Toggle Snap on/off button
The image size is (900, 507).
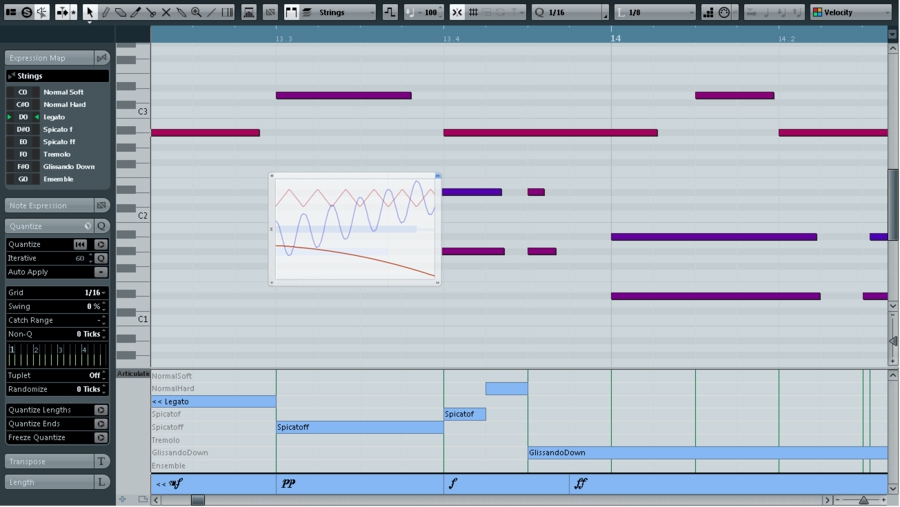point(456,12)
